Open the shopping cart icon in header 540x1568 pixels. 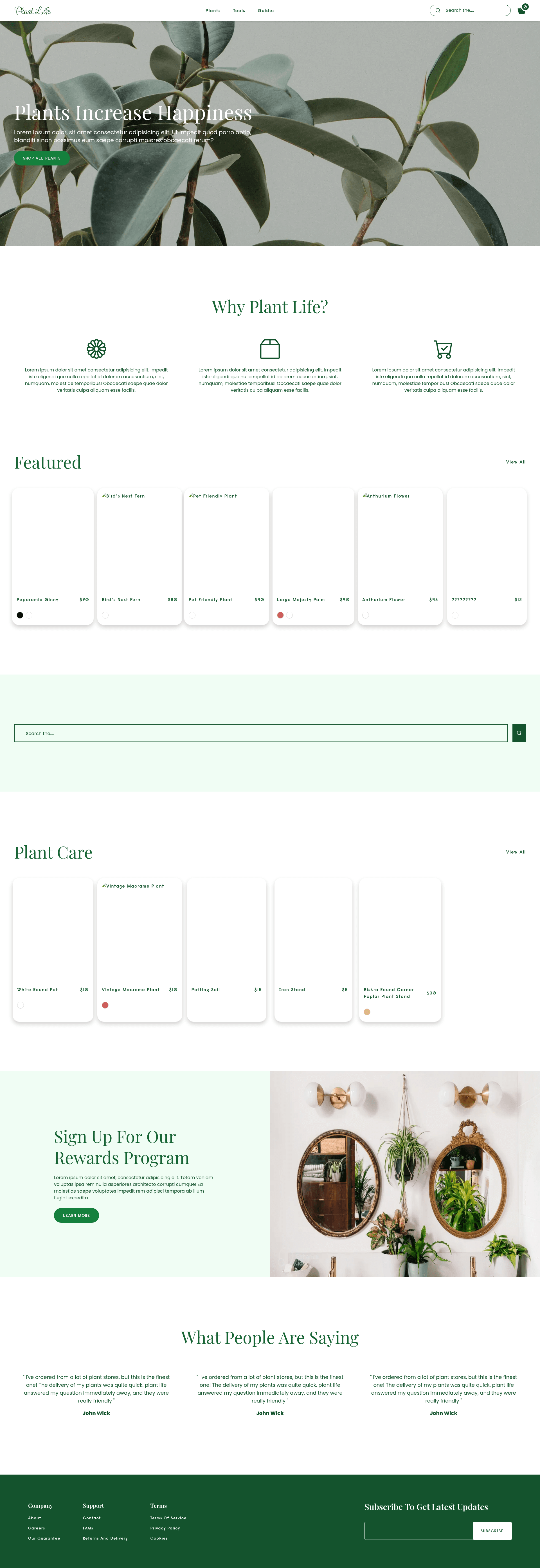coord(521,10)
